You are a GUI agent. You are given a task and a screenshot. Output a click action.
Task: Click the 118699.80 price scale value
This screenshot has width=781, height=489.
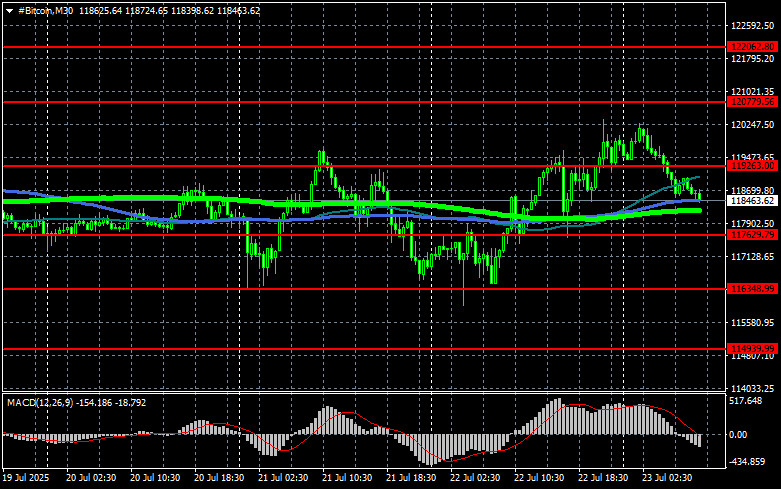coord(753,191)
